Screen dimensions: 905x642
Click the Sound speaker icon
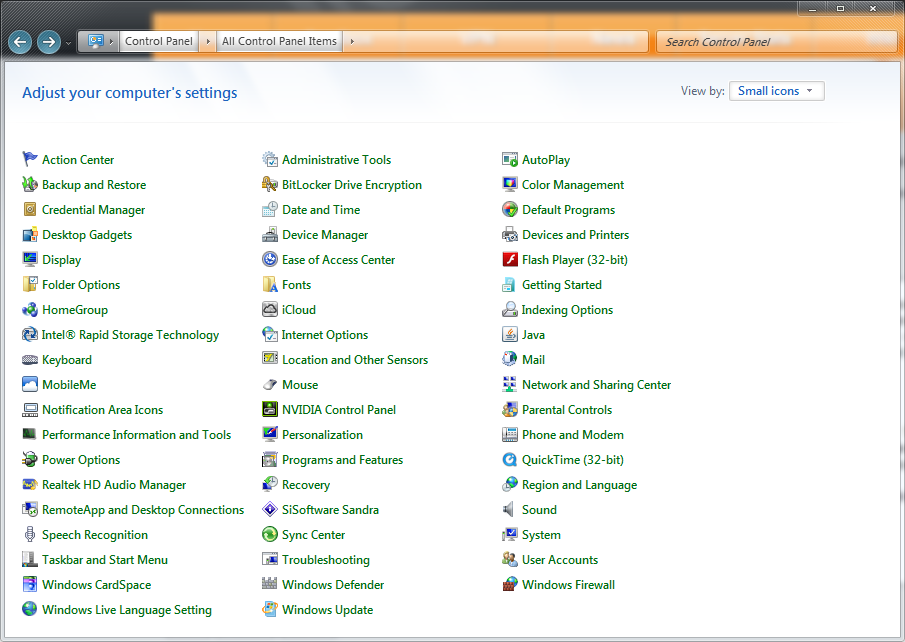(508, 509)
